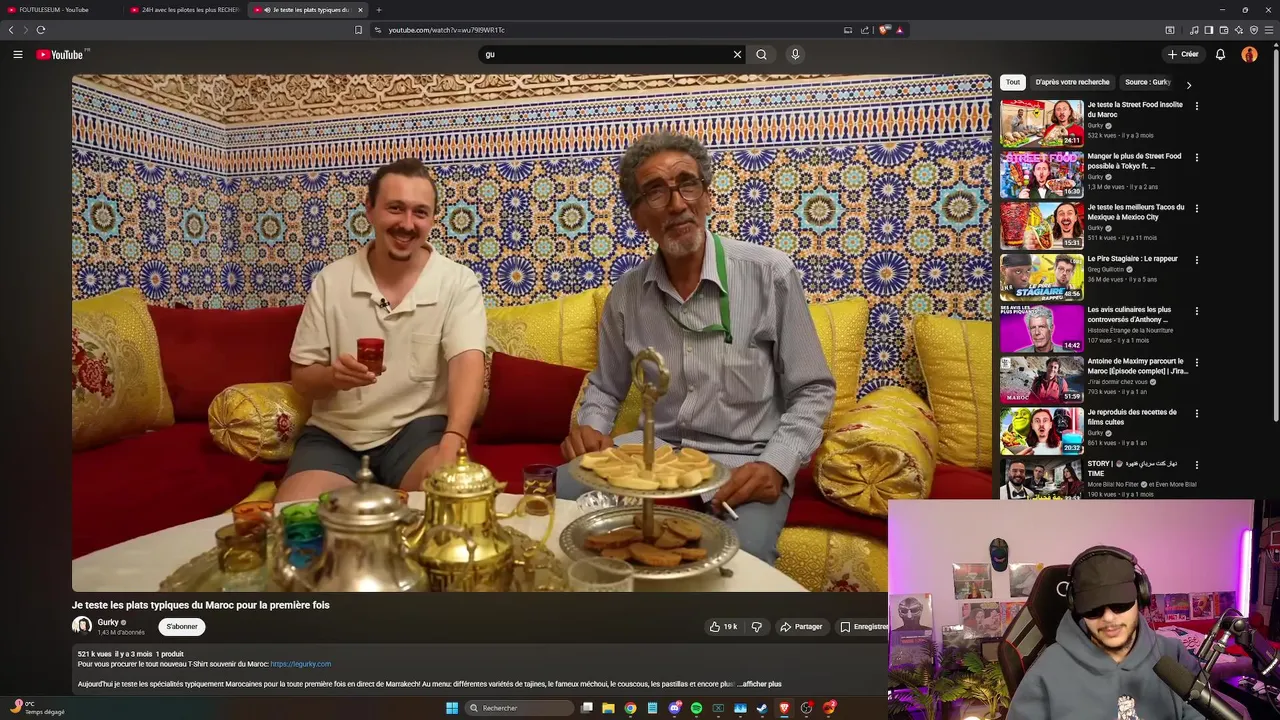The image size is (1280, 720).
Task: Open Brave Playlist music note icon
Action: (1194, 30)
